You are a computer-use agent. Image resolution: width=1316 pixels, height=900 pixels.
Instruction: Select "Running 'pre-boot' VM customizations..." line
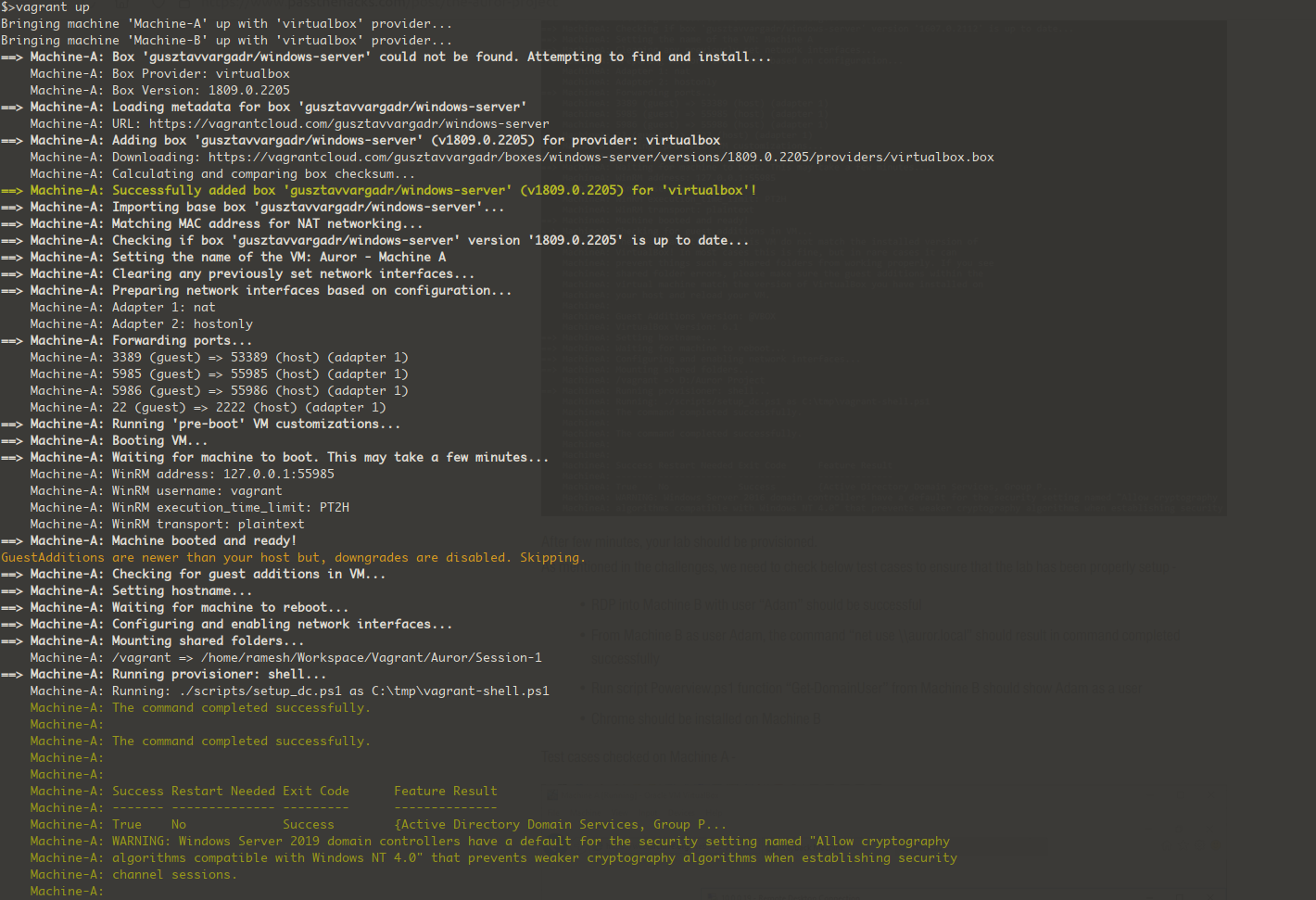point(201,425)
